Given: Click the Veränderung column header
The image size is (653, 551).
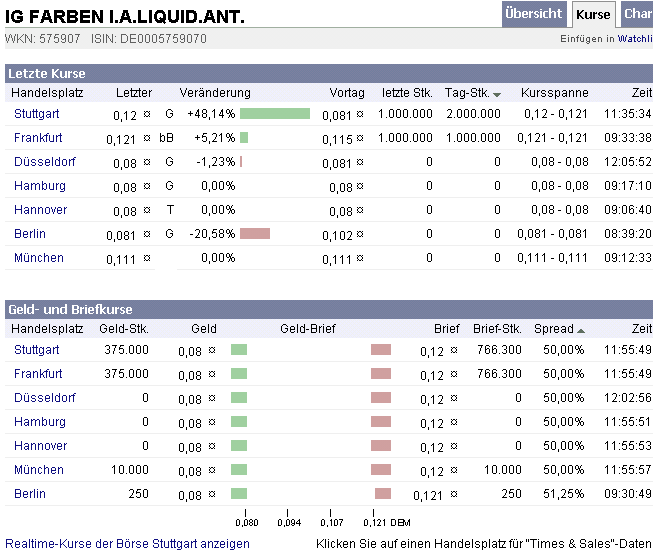Looking at the screenshot, I should pyautogui.click(x=215, y=92).
